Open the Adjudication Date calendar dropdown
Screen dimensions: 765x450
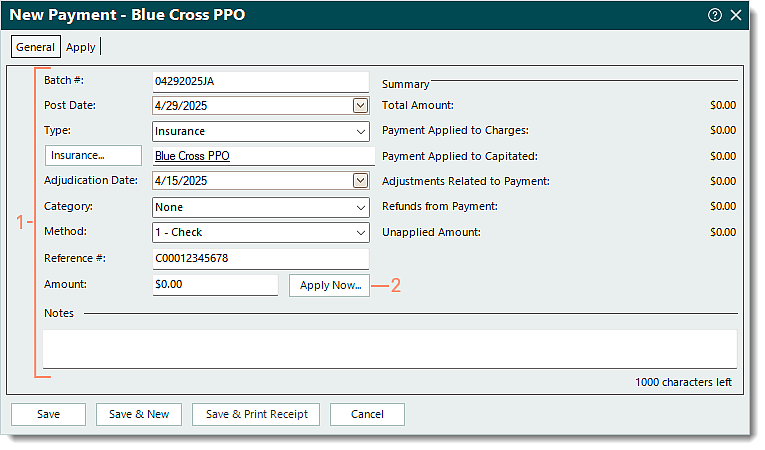tap(360, 181)
